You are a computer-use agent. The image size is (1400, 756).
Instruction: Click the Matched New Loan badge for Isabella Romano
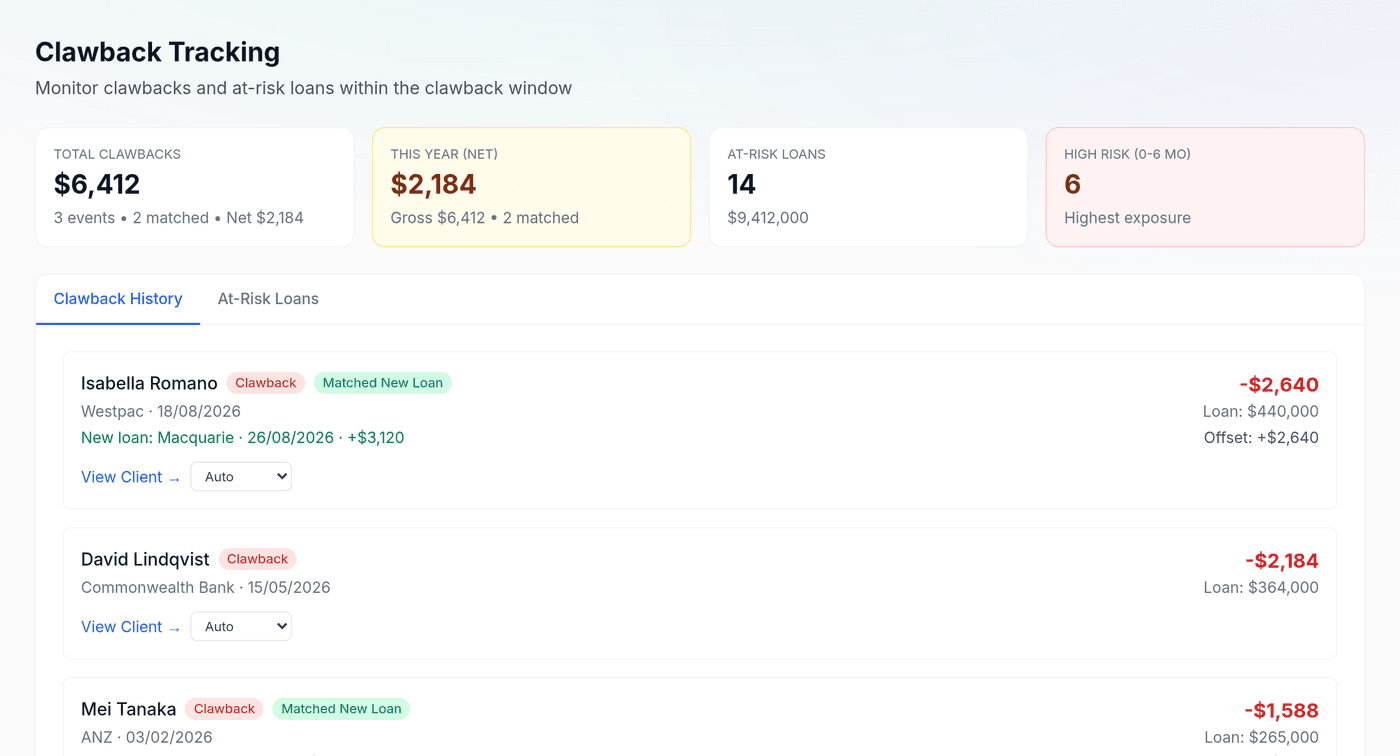tap(383, 383)
